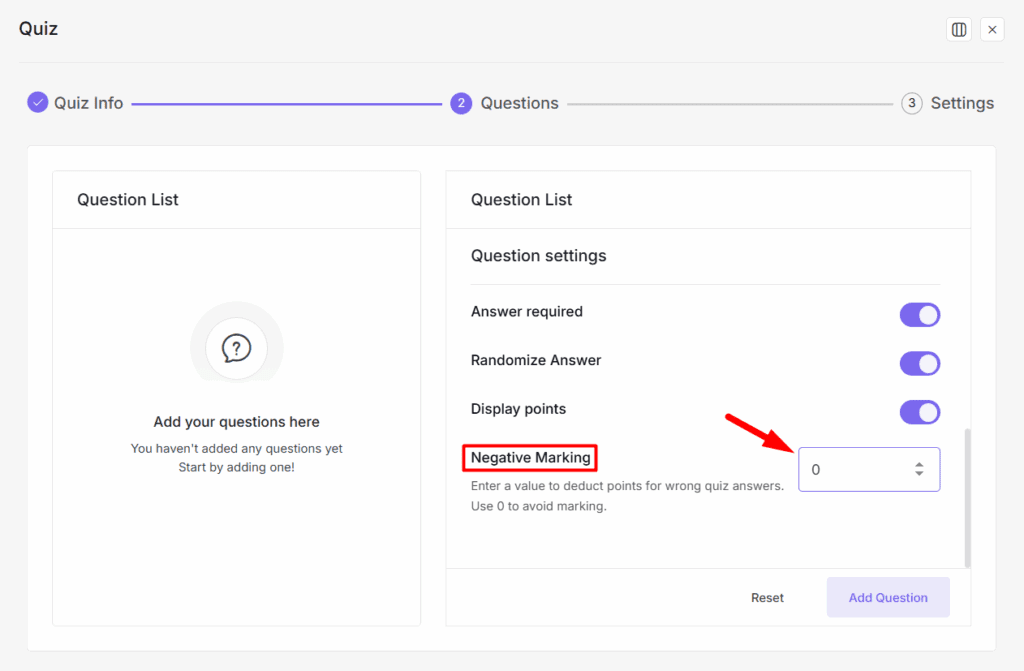The width and height of the screenshot is (1024, 671).
Task: Decrease Negative Marking with the down arrow
Action: [919, 474]
